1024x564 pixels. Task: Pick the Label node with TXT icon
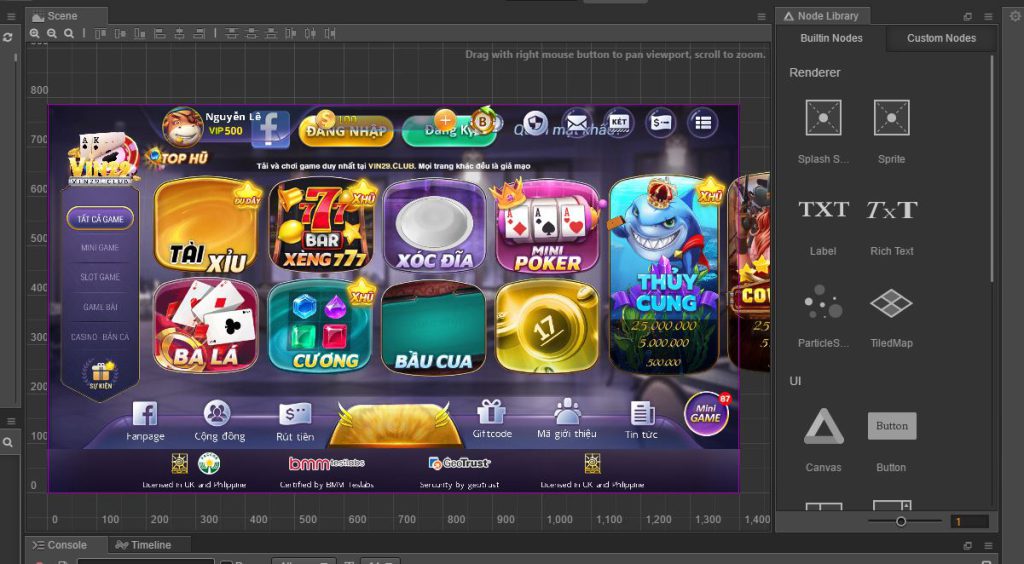823,210
